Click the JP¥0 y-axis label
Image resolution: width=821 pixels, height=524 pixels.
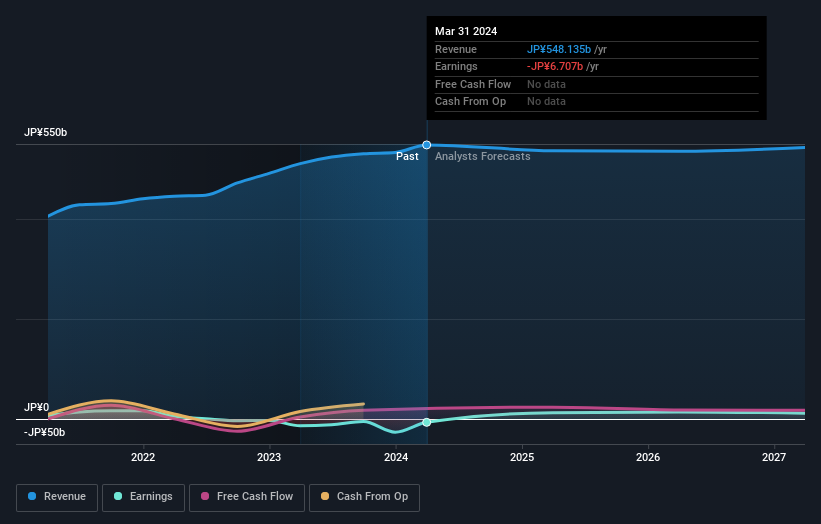click(37, 407)
